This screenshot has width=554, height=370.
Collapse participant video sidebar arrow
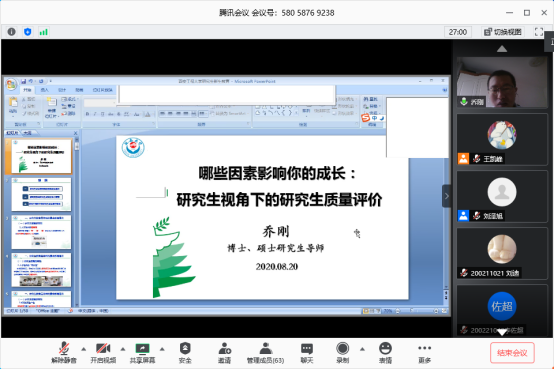coord(447,196)
